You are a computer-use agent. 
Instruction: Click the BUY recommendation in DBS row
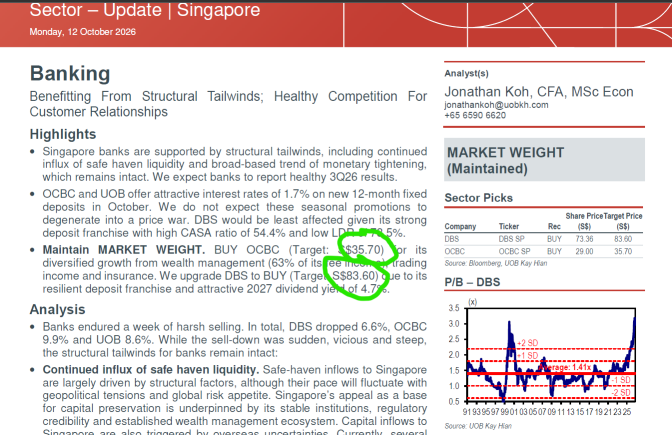click(554, 239)
